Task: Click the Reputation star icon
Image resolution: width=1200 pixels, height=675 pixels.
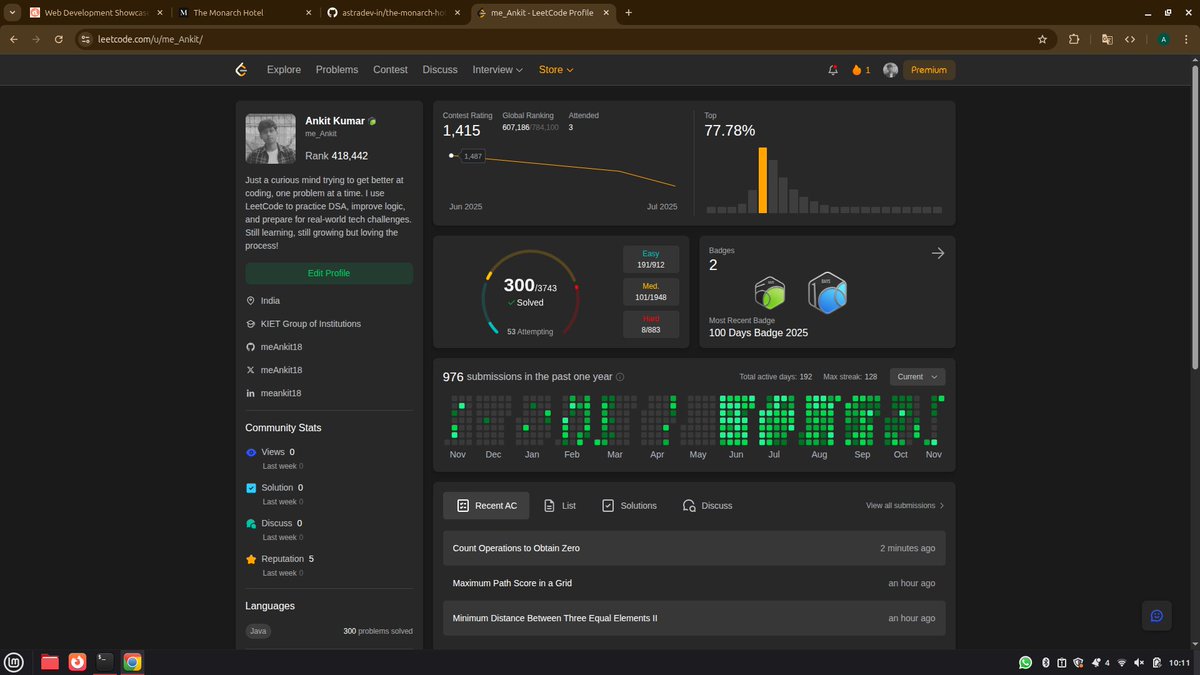Action: [x=251, y=559]
